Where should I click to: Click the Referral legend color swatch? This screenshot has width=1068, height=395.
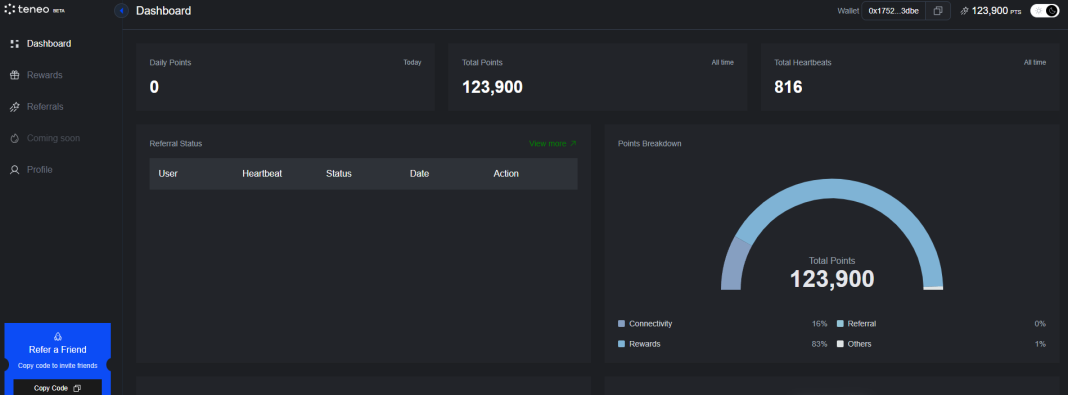point(840,323)
